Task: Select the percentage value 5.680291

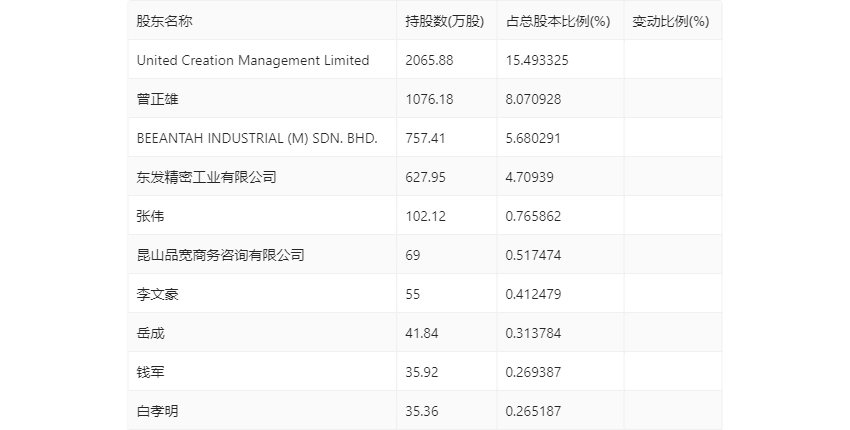Action: tap(533, 138)
